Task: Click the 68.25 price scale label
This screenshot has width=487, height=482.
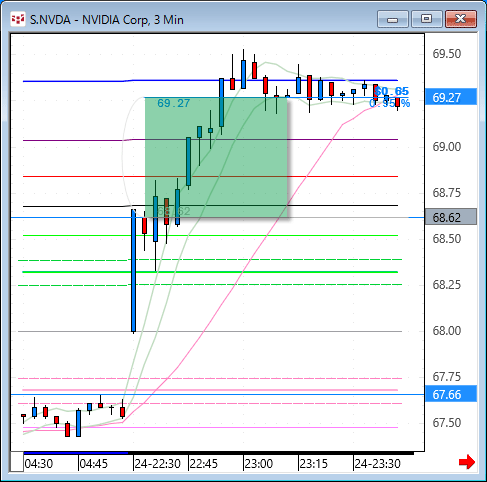Action: pos(447,284)
